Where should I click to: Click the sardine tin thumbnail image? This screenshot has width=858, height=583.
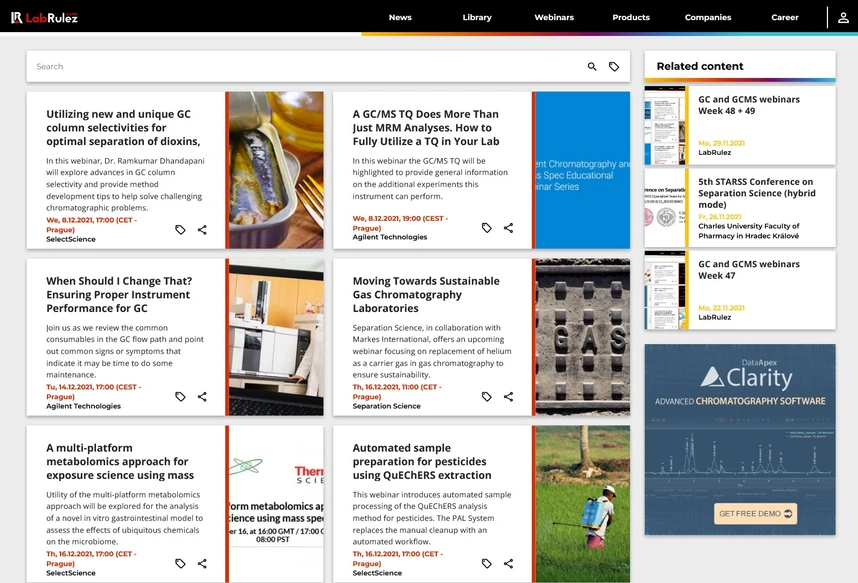pyautogui.click(x=276, y=170)
